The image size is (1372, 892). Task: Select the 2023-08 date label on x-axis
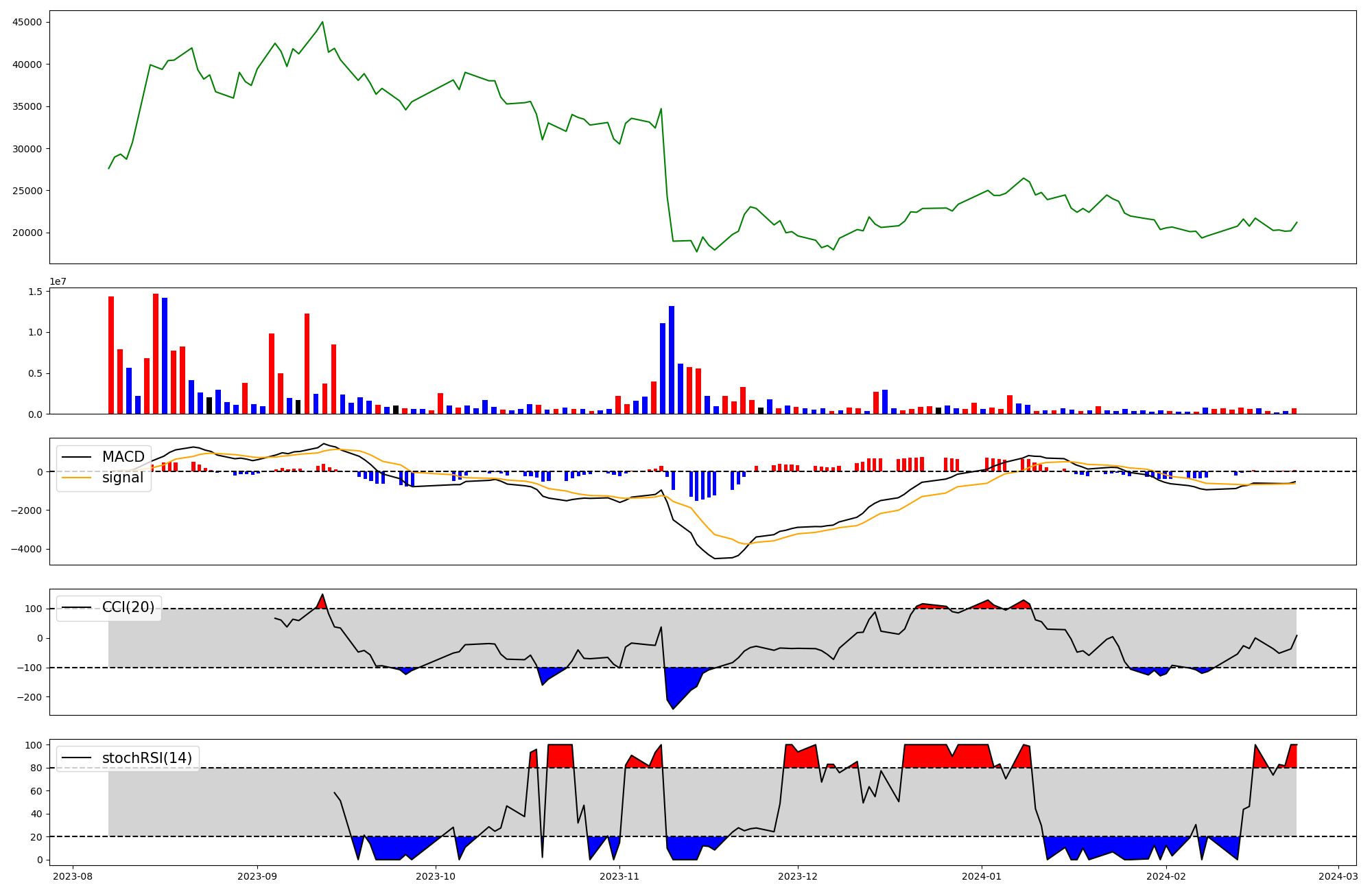coord(73,876)
